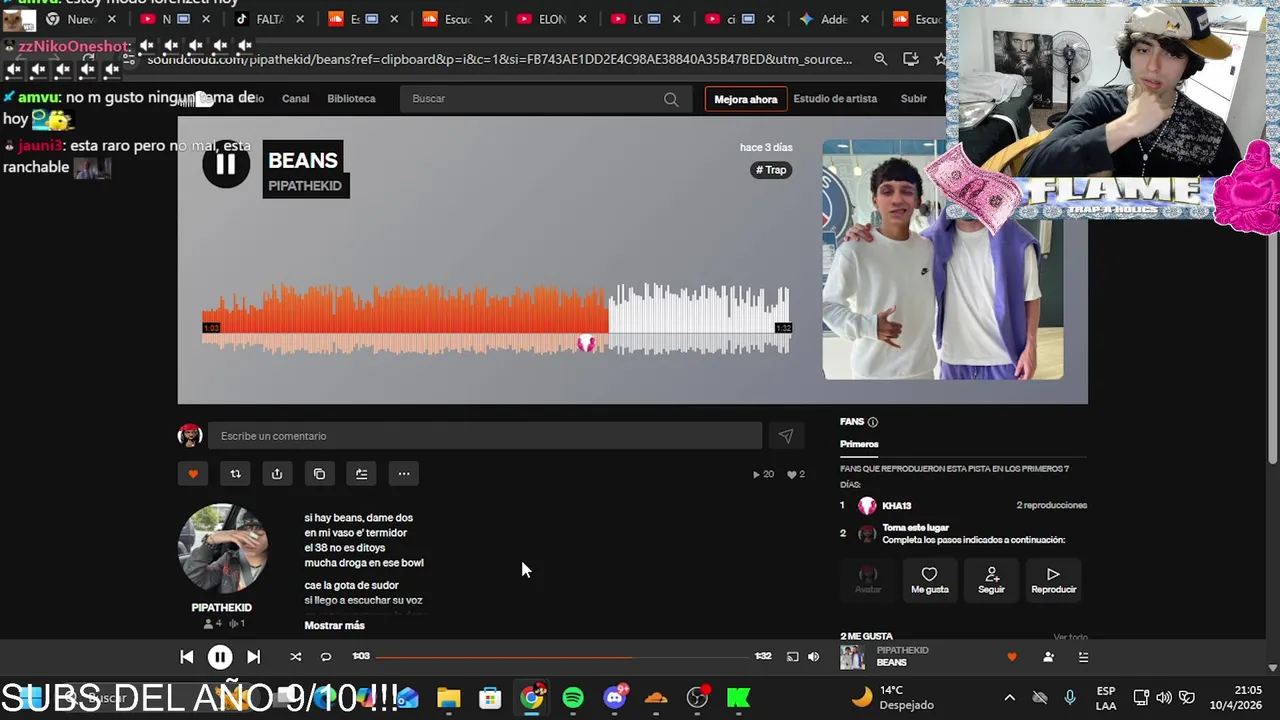Click the 'Mejora ahora' upgrade button
Viewport: 1280px width, 720px height.
point(746,99)
